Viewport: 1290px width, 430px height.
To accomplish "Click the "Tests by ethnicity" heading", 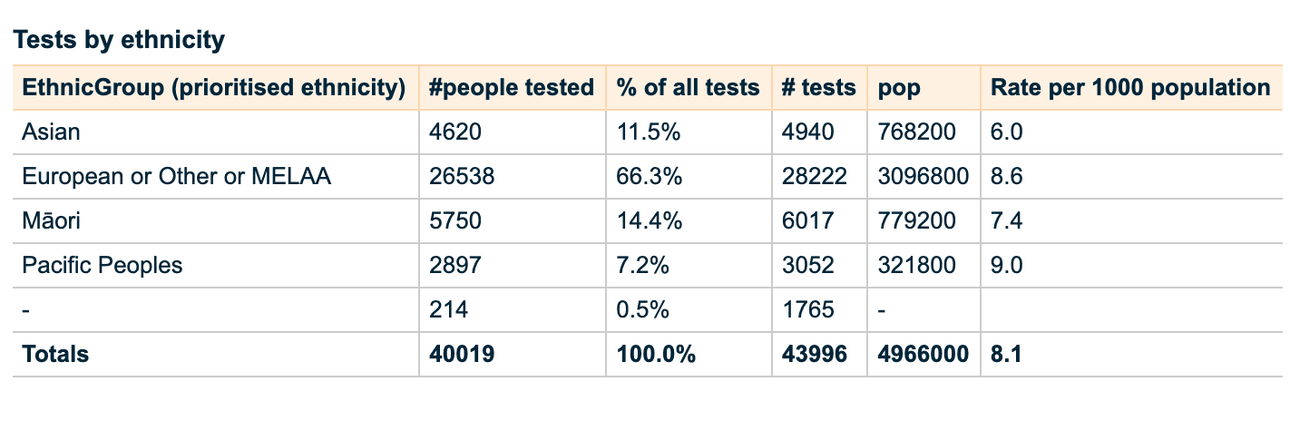I will click(x=118, y=40).
